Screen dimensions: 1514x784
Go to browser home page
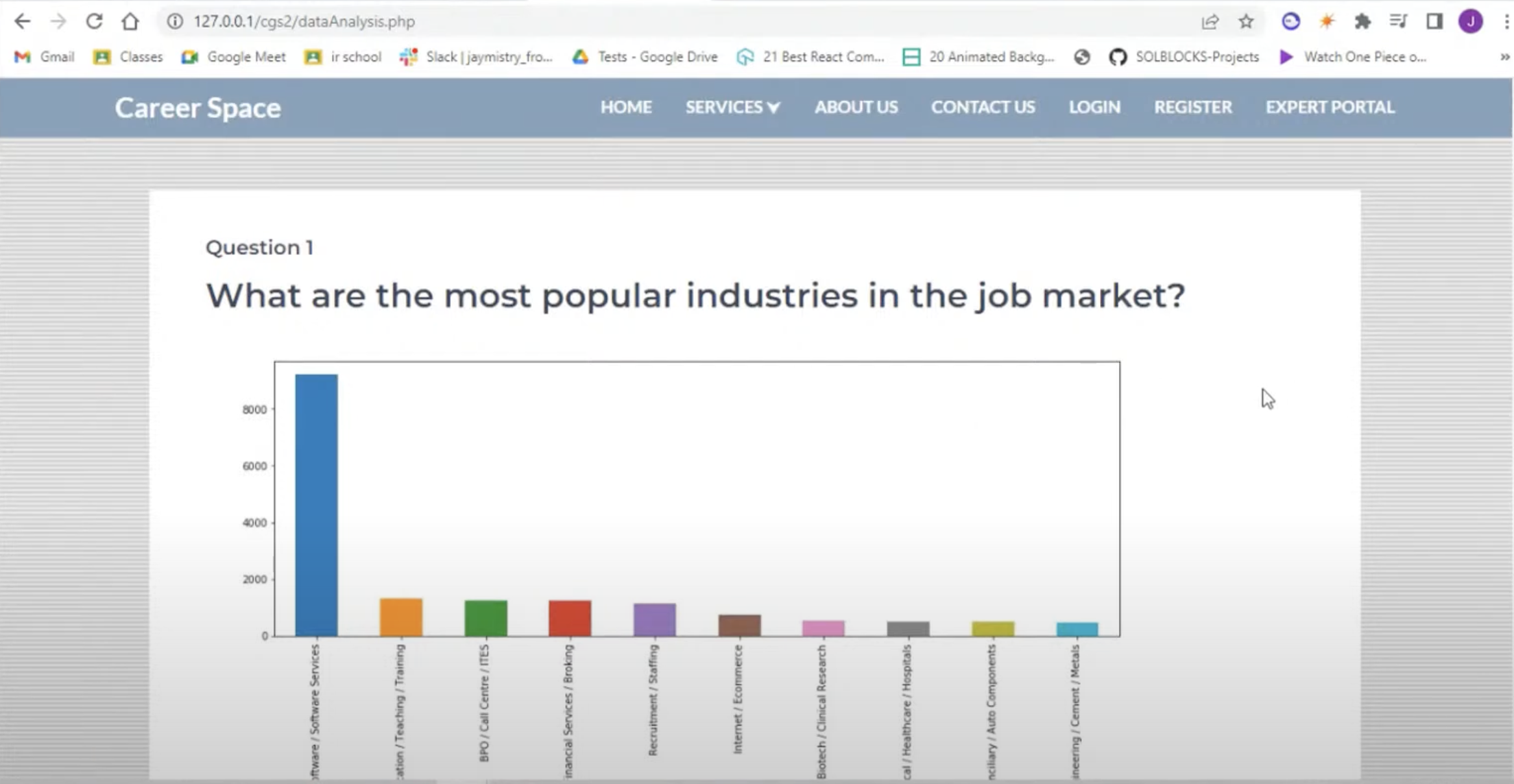130,21
